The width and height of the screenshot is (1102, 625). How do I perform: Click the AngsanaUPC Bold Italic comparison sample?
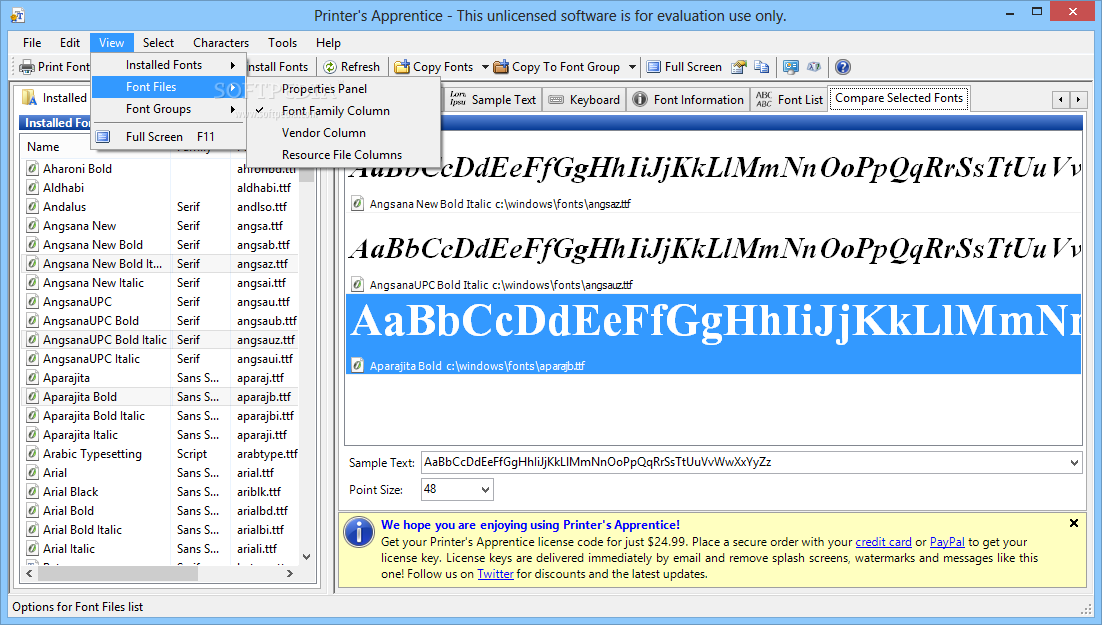point(713,254)
